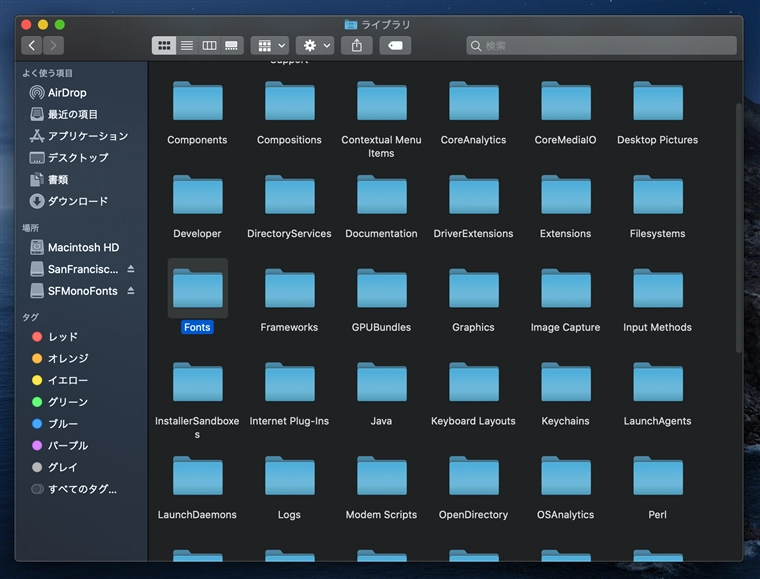Go forward with the right arrow
760x579 pixels.
pos(53,46)
